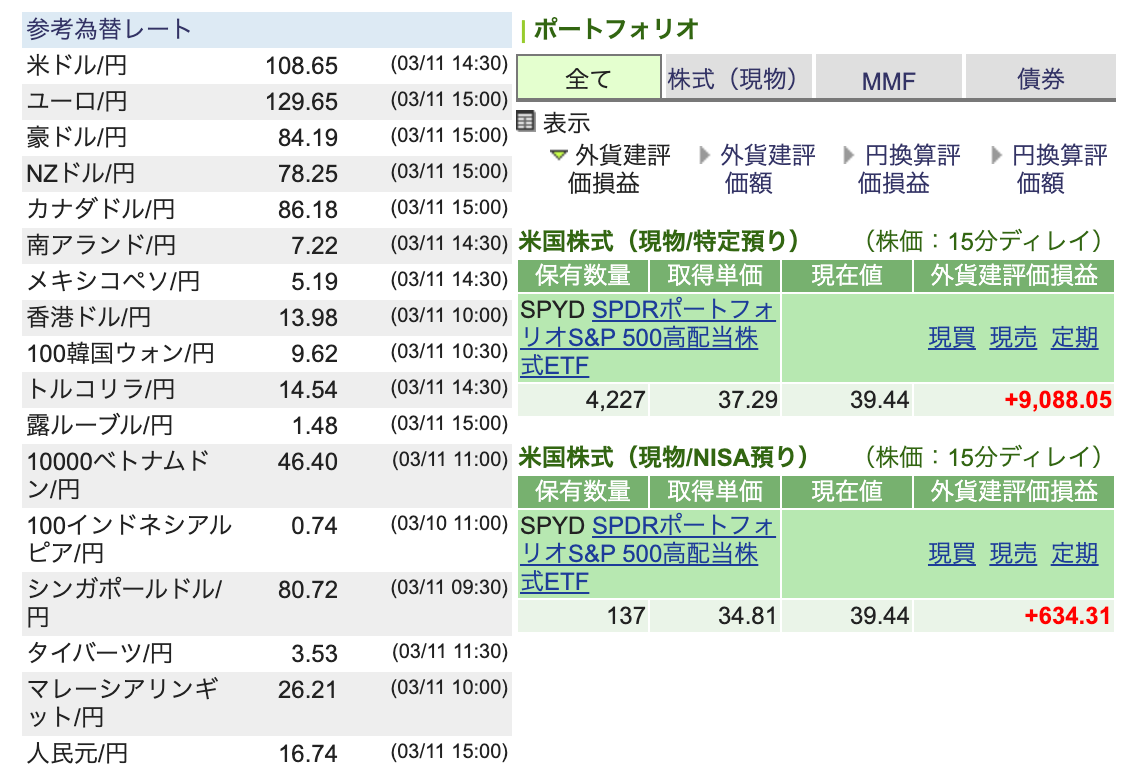Click 定期 in the 特定預り SPYD row
This screenshot has height=770, width=1134.
tap(1075, 338)
